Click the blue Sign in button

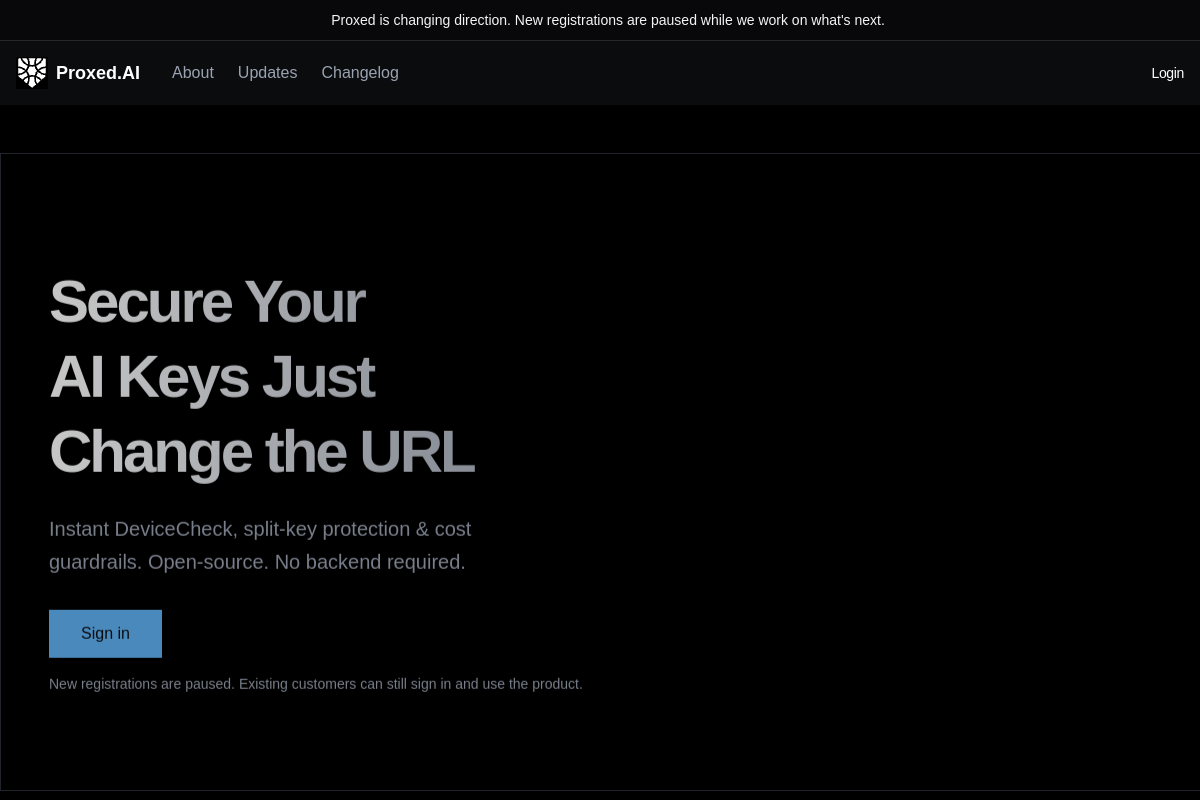pyautogui.click(x=105, y=634)
